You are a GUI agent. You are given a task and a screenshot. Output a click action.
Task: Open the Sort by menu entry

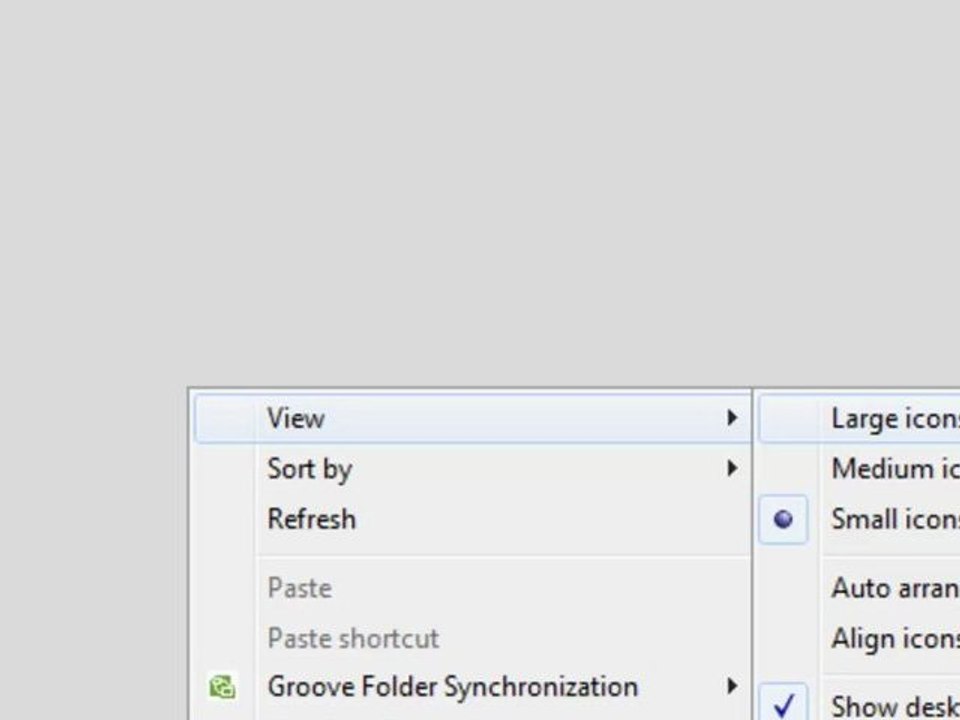[473, 469]
